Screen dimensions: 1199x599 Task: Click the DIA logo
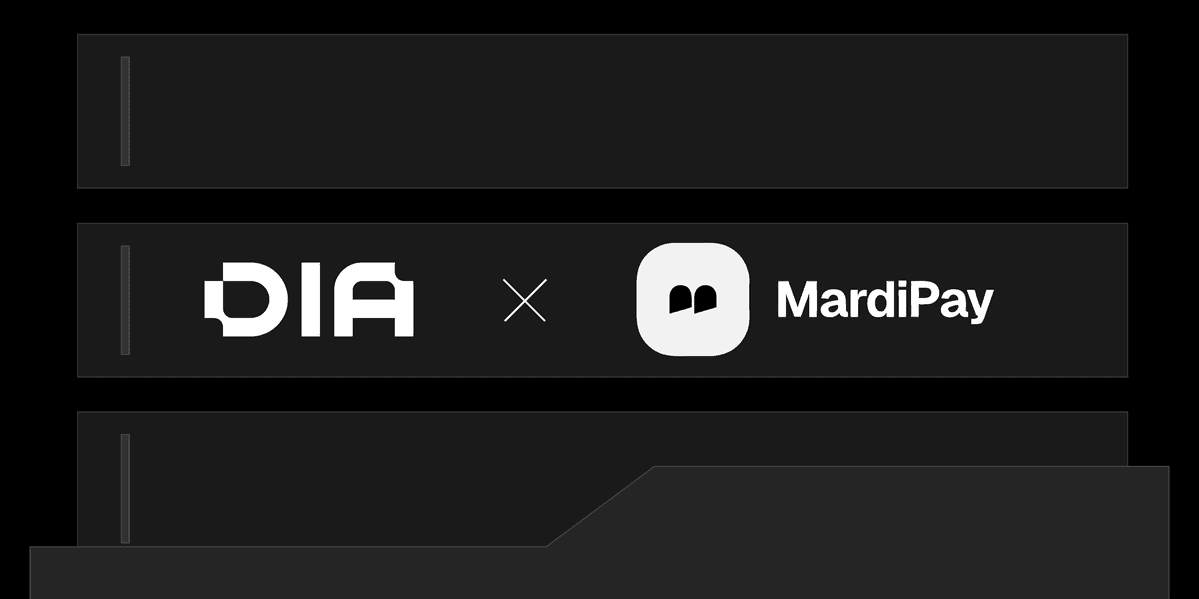tap(309, 299)
